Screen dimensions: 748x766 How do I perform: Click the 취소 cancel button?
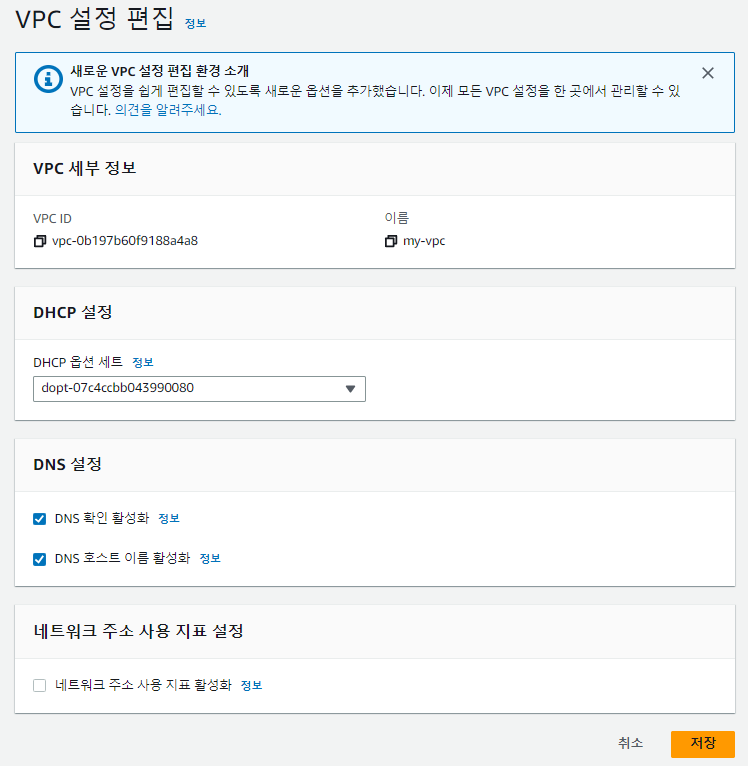point(630,743)
